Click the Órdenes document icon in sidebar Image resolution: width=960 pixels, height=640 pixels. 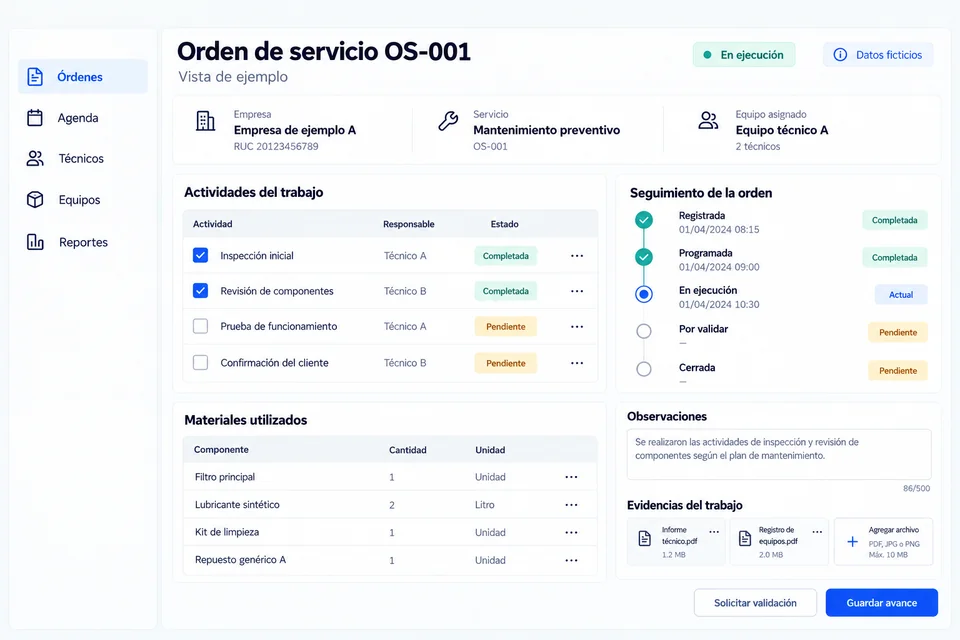click(x=35, y=77)
